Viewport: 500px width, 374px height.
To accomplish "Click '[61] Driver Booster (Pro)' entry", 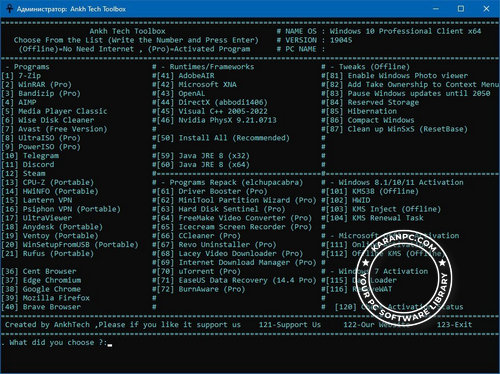I will coord(212,191).
